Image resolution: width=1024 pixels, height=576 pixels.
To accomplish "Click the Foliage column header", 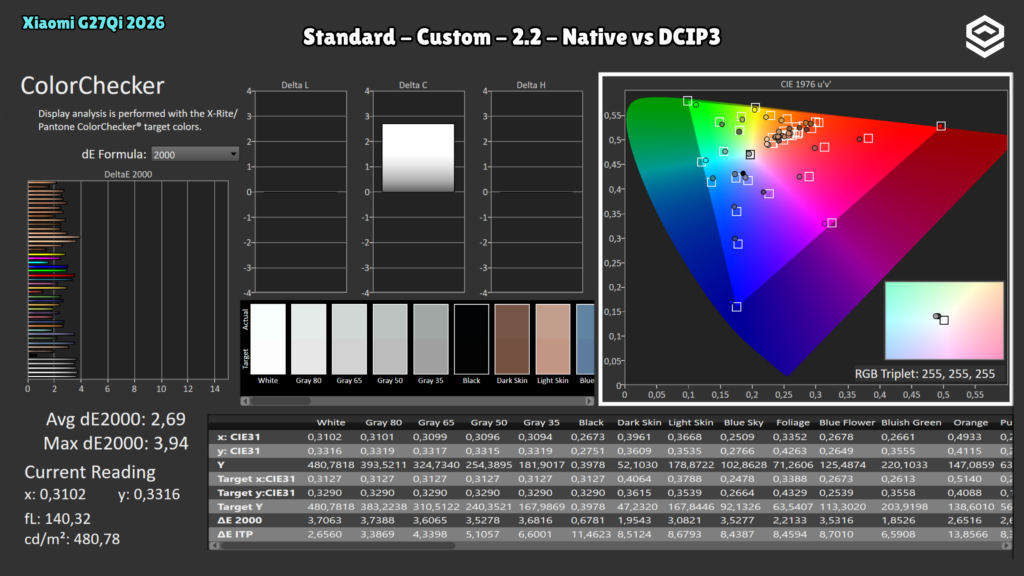I will [x=793, y=423].
